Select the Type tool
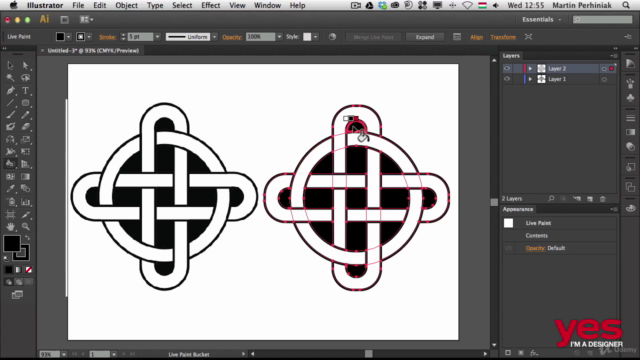This screenshot has height=360, width=640. click(x=25, y=90)
